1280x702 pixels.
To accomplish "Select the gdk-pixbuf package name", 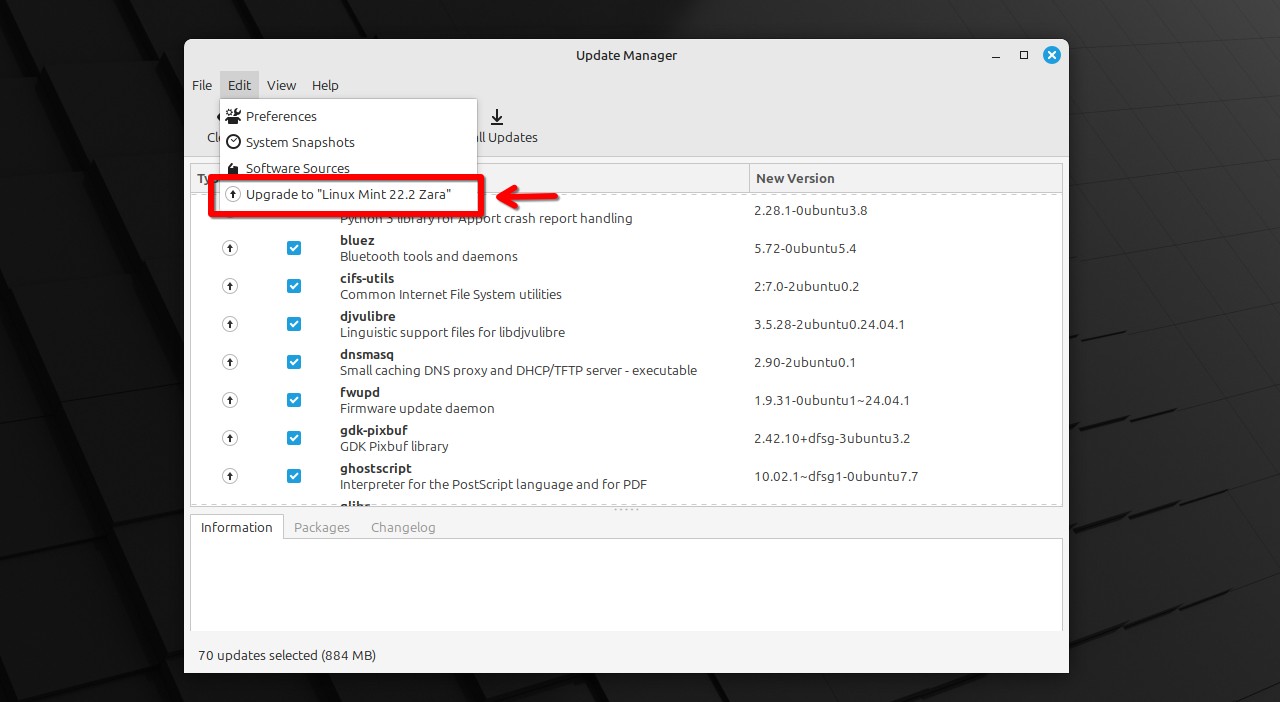I will 374,431.
